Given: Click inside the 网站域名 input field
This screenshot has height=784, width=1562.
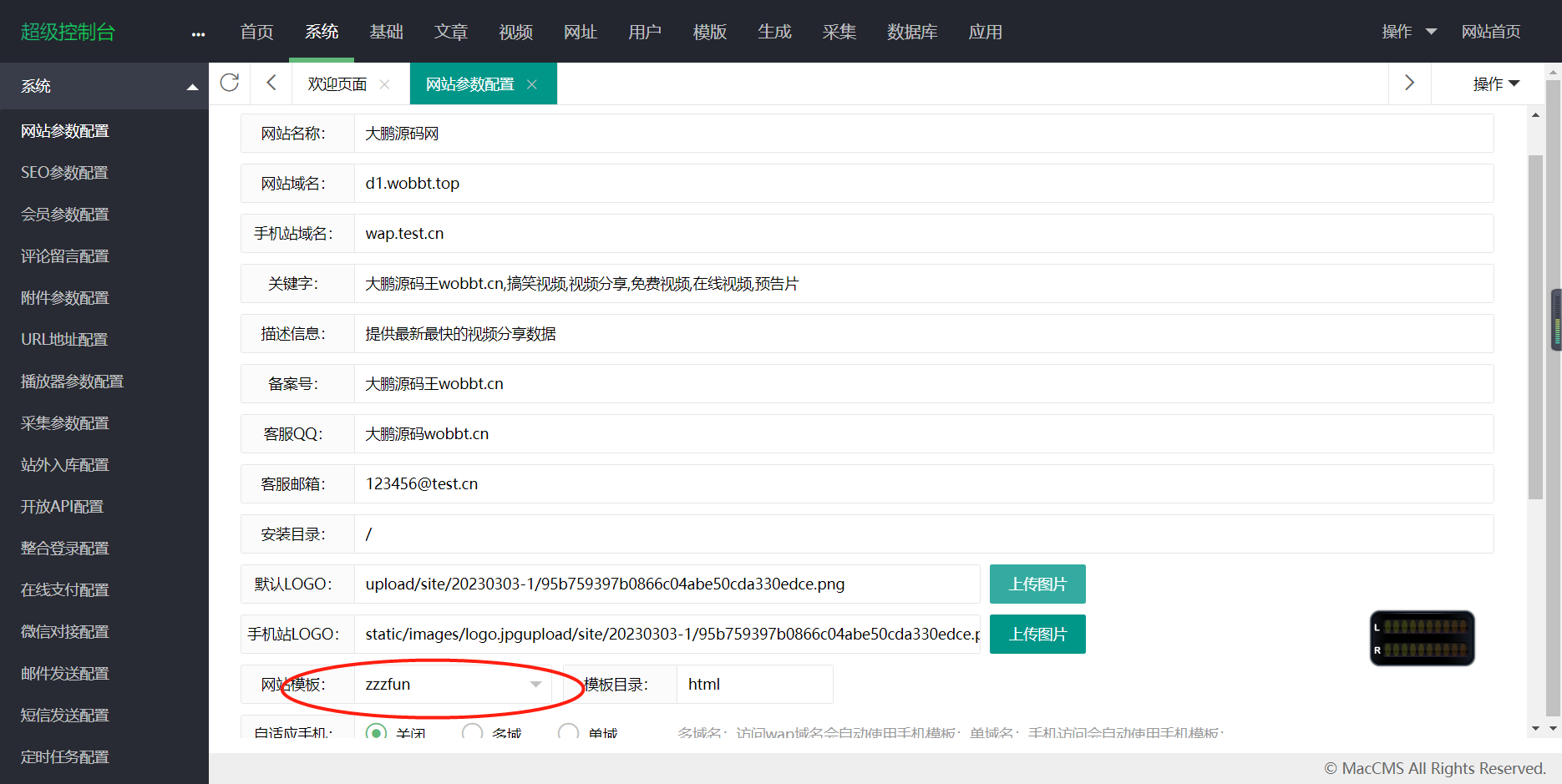Looking at the screenshot, I should (x=585, y=183).
